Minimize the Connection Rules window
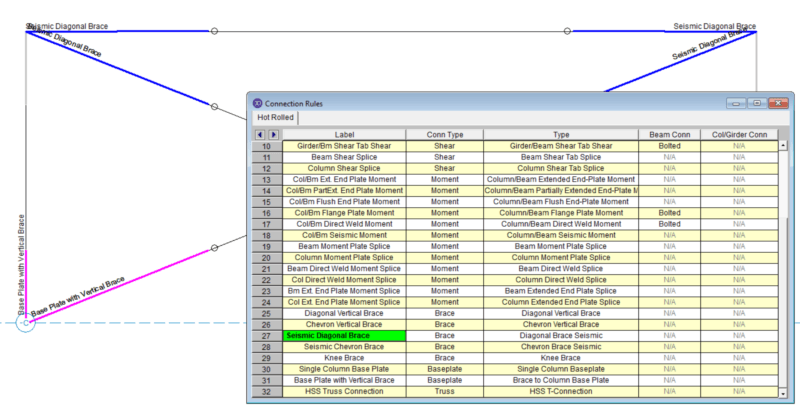This screenshot has width=800, height=418. click(737, 103)
